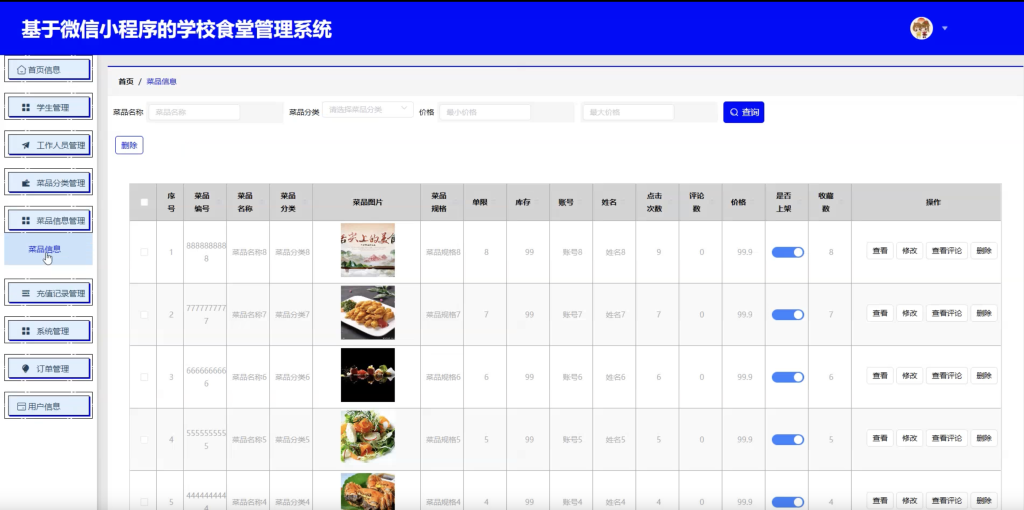The height and width of the screenshot is (510, 1024).
Task: Click the list icon of 充值记录管理
Action: [26, 293]
